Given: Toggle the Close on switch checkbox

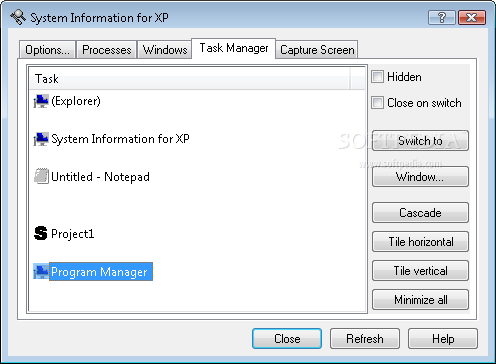Looking at the screenshot, I should pyautogui.click(x=377, y=103).
